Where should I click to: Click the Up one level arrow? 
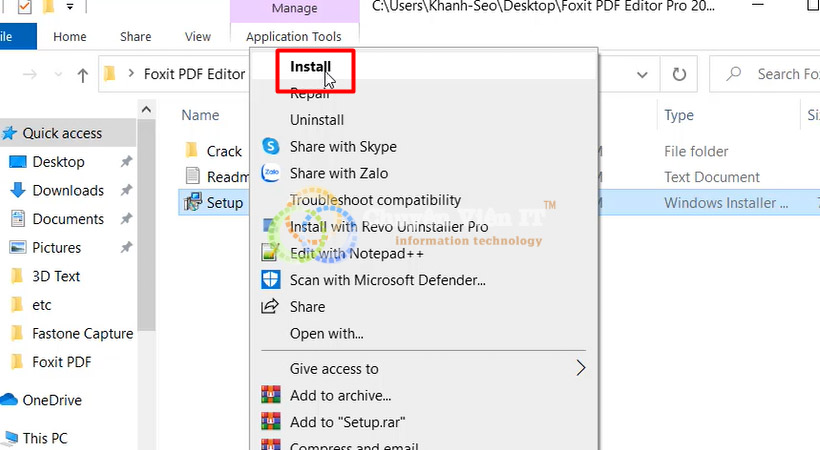(x=84, y=74)
